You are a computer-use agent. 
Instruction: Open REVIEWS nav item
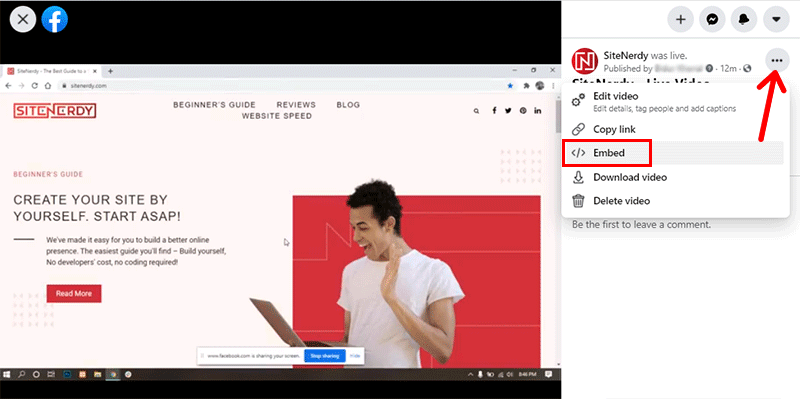[x=296, y=105]
